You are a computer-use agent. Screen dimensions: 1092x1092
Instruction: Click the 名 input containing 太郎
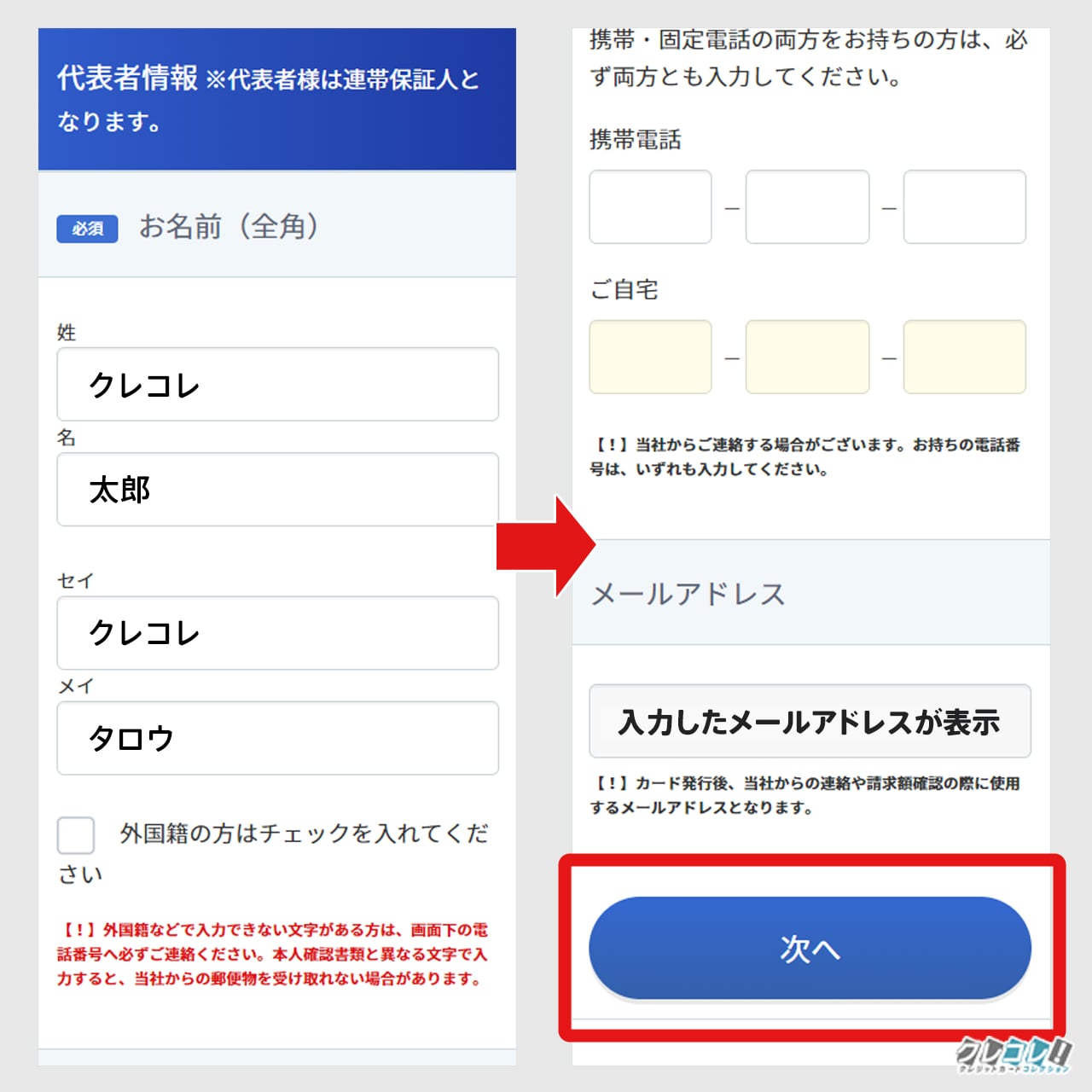pyautogui.click(x=277, y=490)
